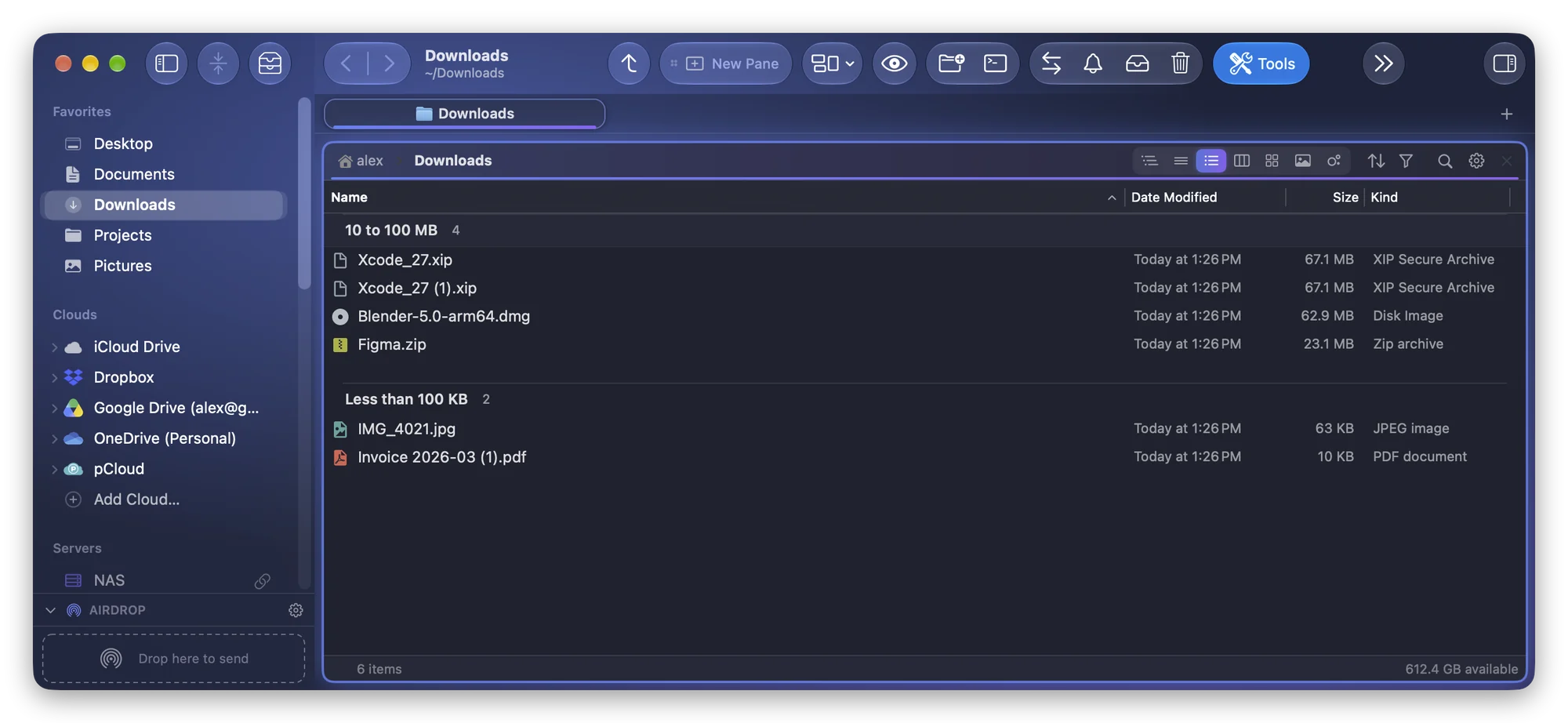Image resolution: width=1568 pixels, height=723 pixels.
Task: Open AirDrop settings gear
Action: tap(296, 611)
